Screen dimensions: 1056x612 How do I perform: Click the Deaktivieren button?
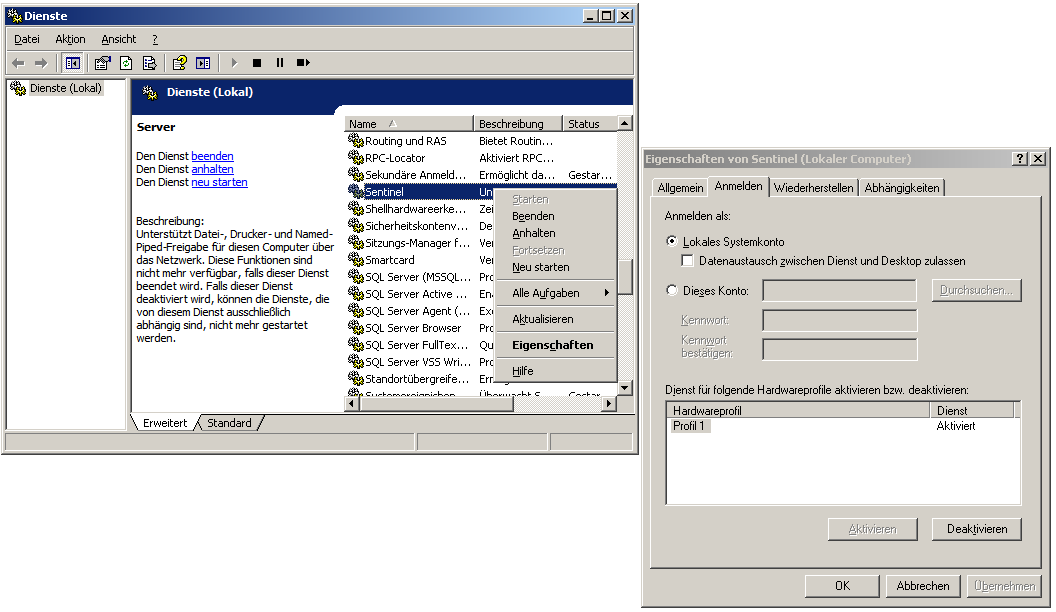pos(977,529)
